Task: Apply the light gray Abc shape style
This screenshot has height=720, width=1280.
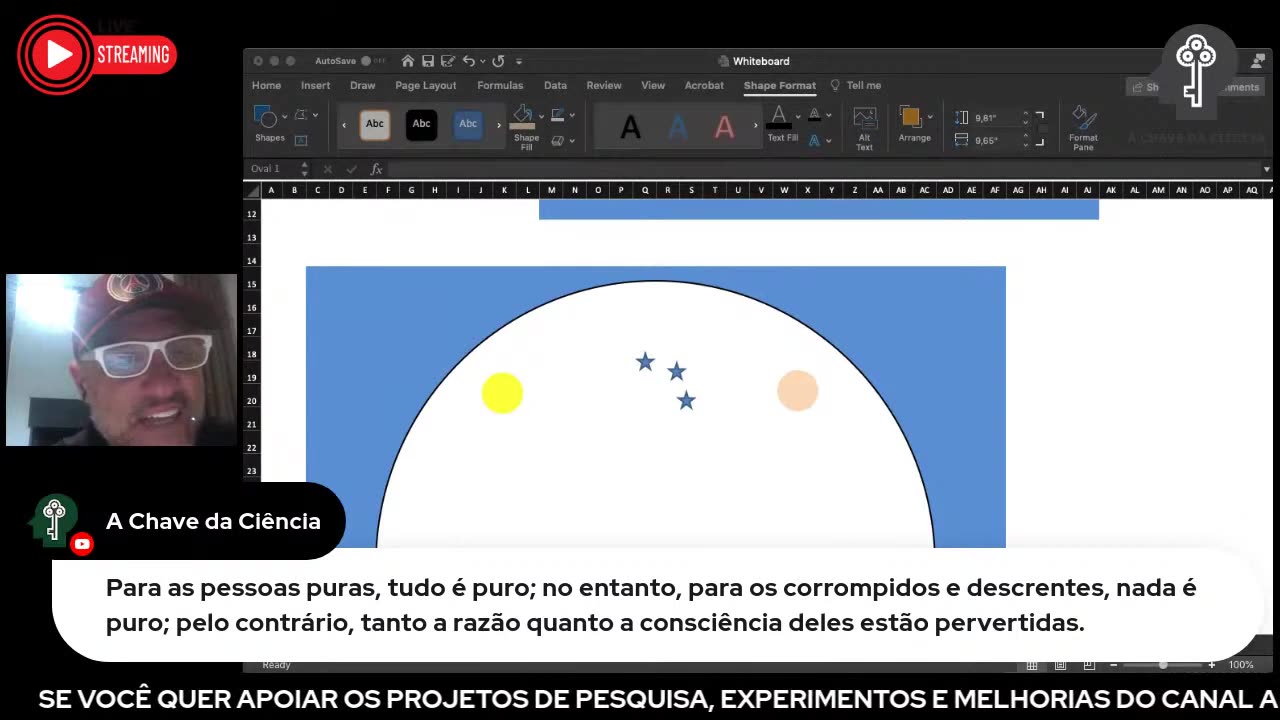Action: coord(375,124)
